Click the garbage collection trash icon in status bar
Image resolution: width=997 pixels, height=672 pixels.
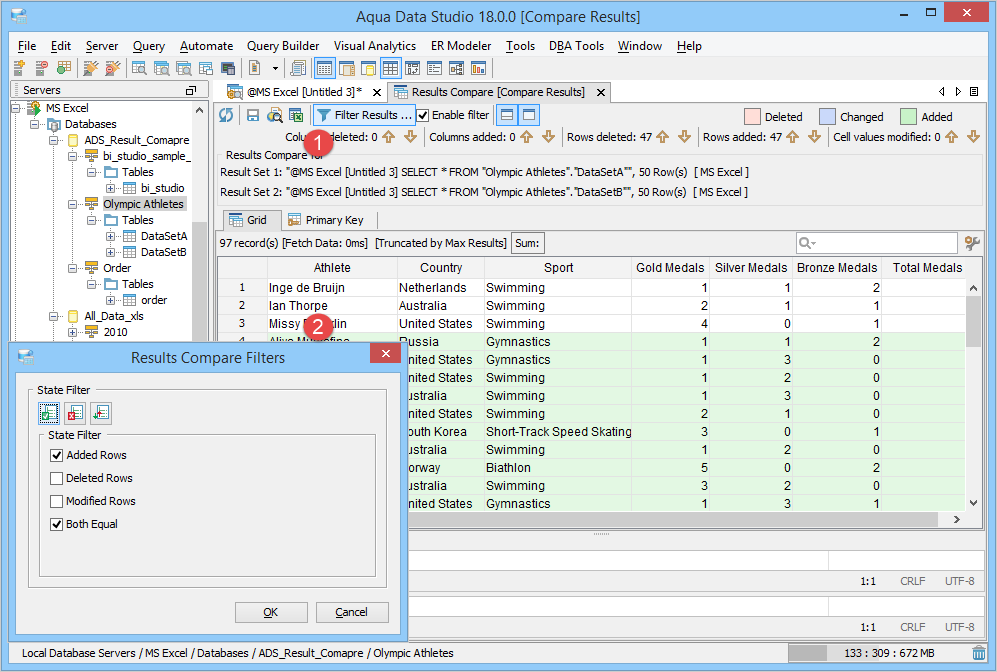[979, 653]
